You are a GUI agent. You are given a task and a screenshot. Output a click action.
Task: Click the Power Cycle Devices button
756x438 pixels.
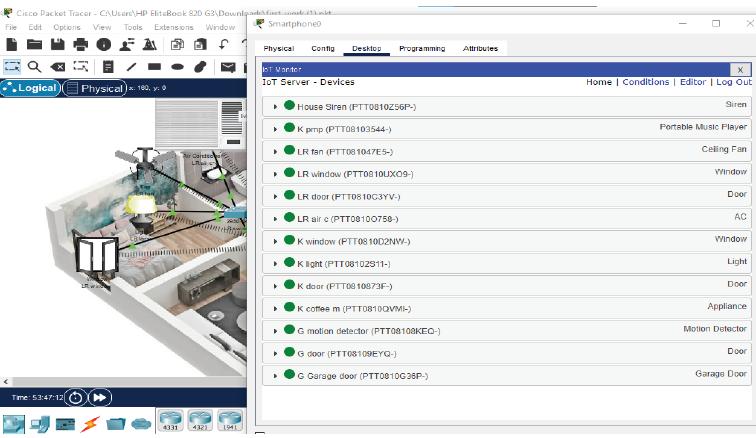coord(76,397)
